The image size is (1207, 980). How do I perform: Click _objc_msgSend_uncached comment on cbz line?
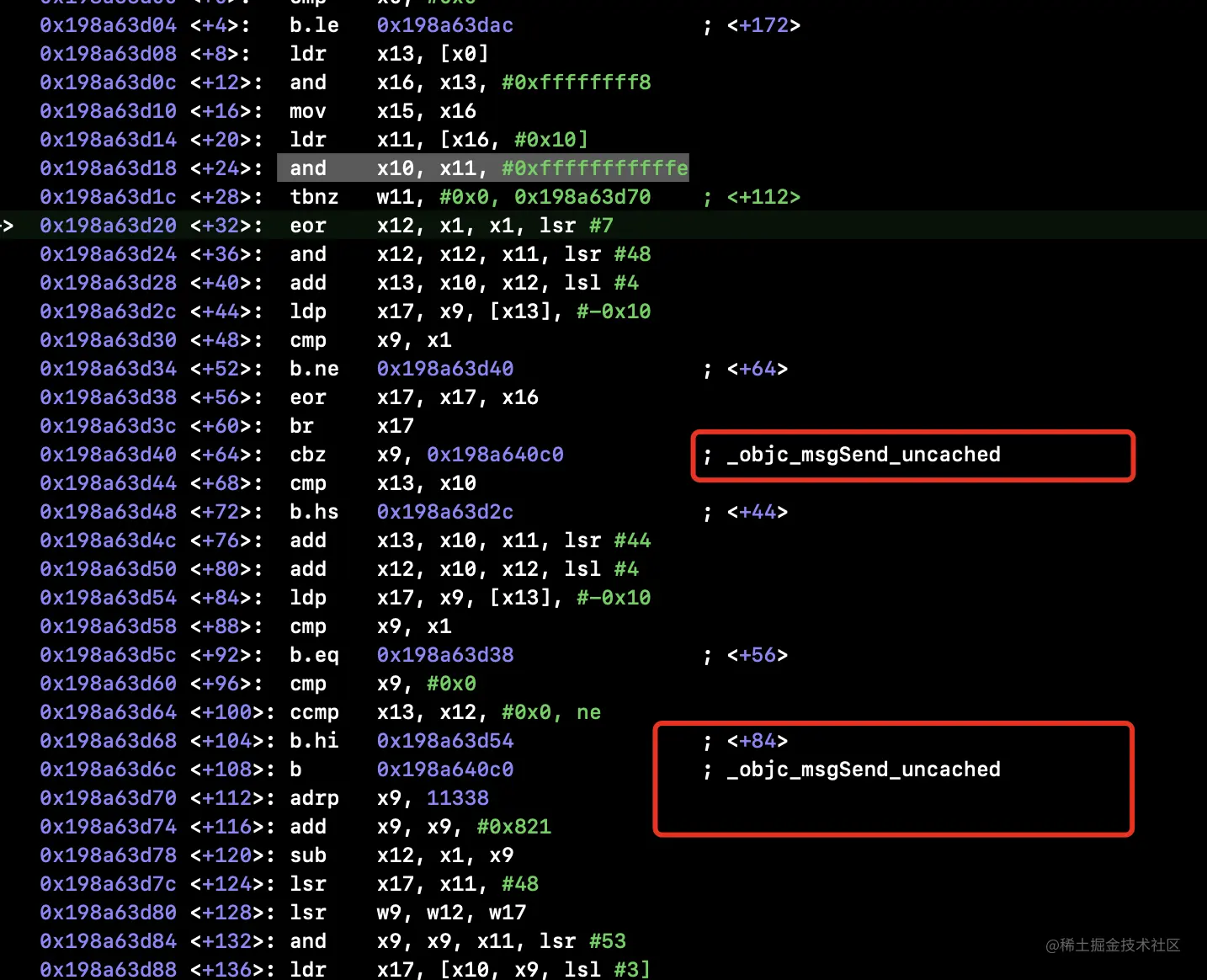pyautogui.click(x=864, y=455)
